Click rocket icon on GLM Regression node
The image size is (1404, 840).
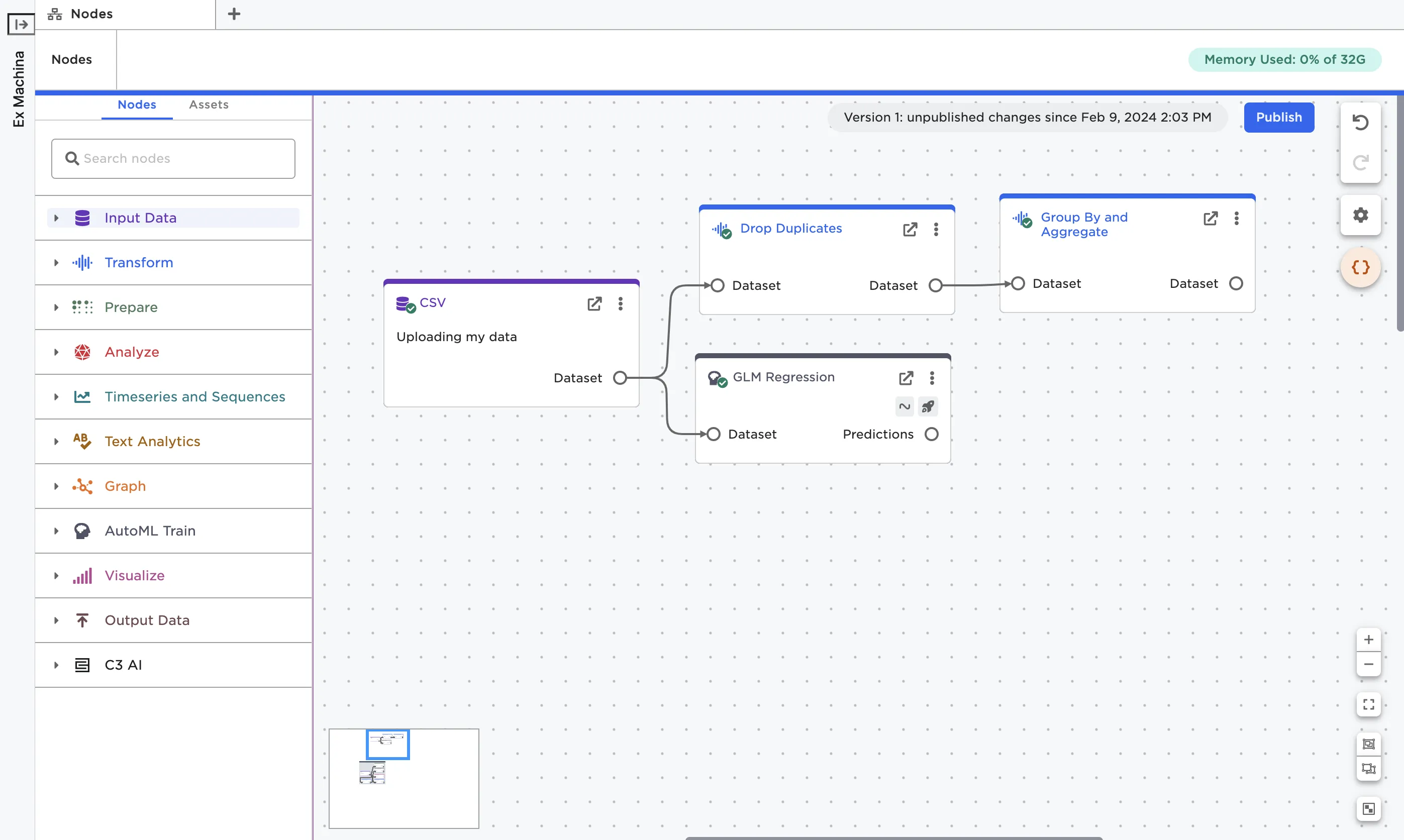(x=928, y=406)
